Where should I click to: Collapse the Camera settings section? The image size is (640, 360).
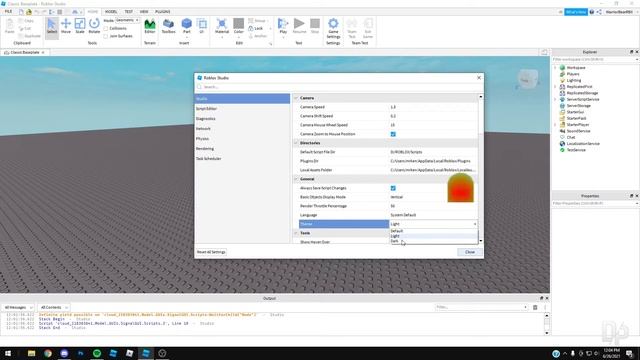pyautogui.click(x=296, y=98)
